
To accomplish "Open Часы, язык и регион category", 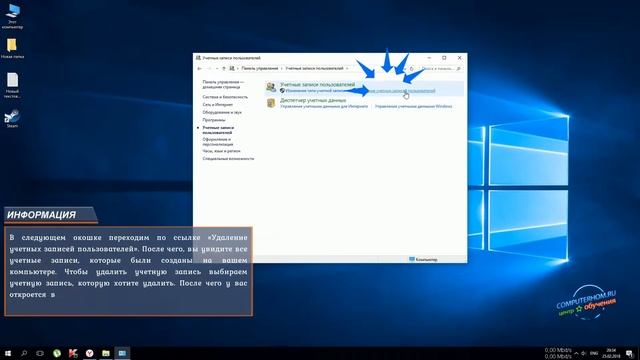I will pyautogui.click(x=221, y=151).
